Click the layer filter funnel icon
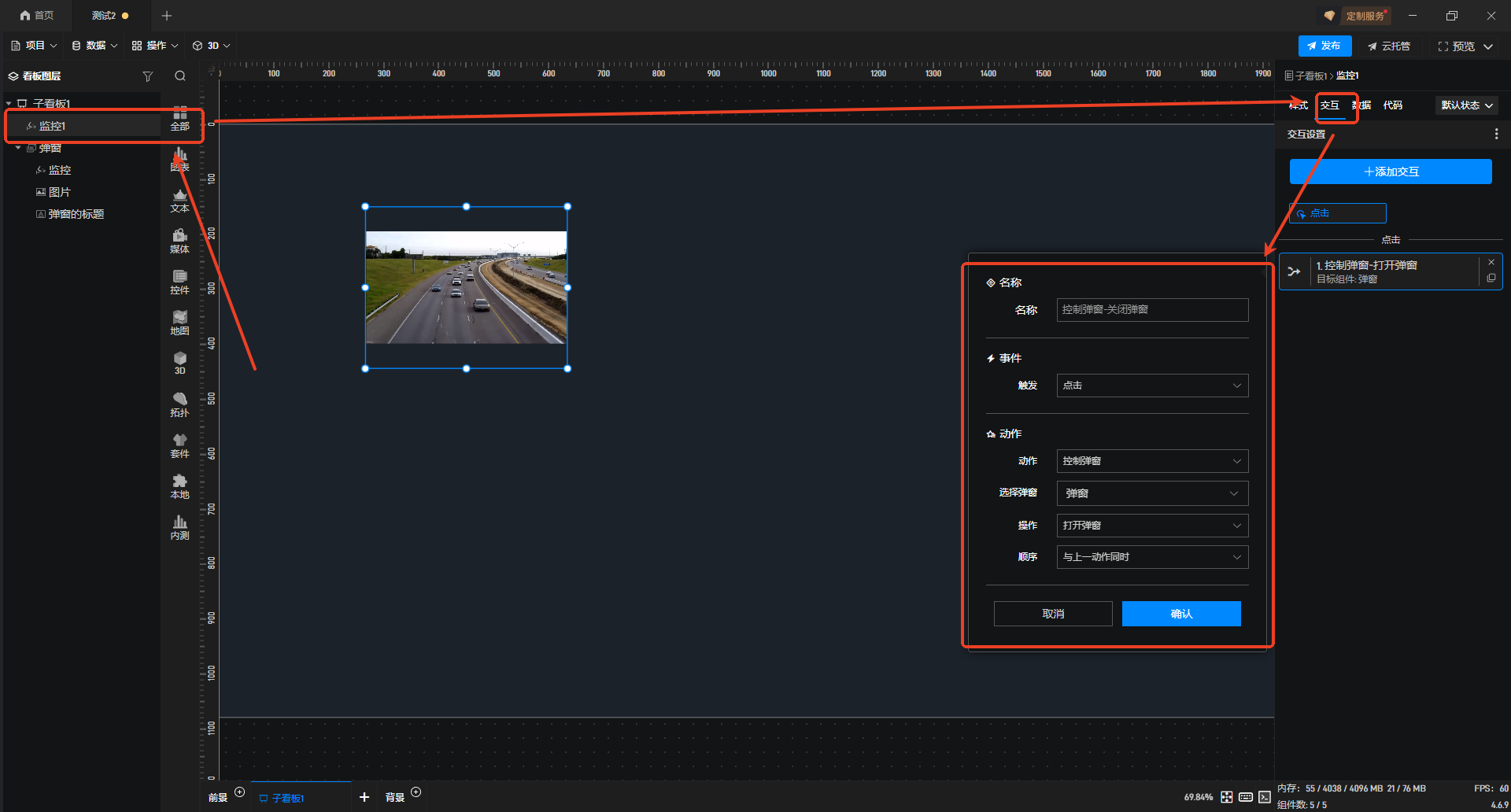 tap(147, 76)
